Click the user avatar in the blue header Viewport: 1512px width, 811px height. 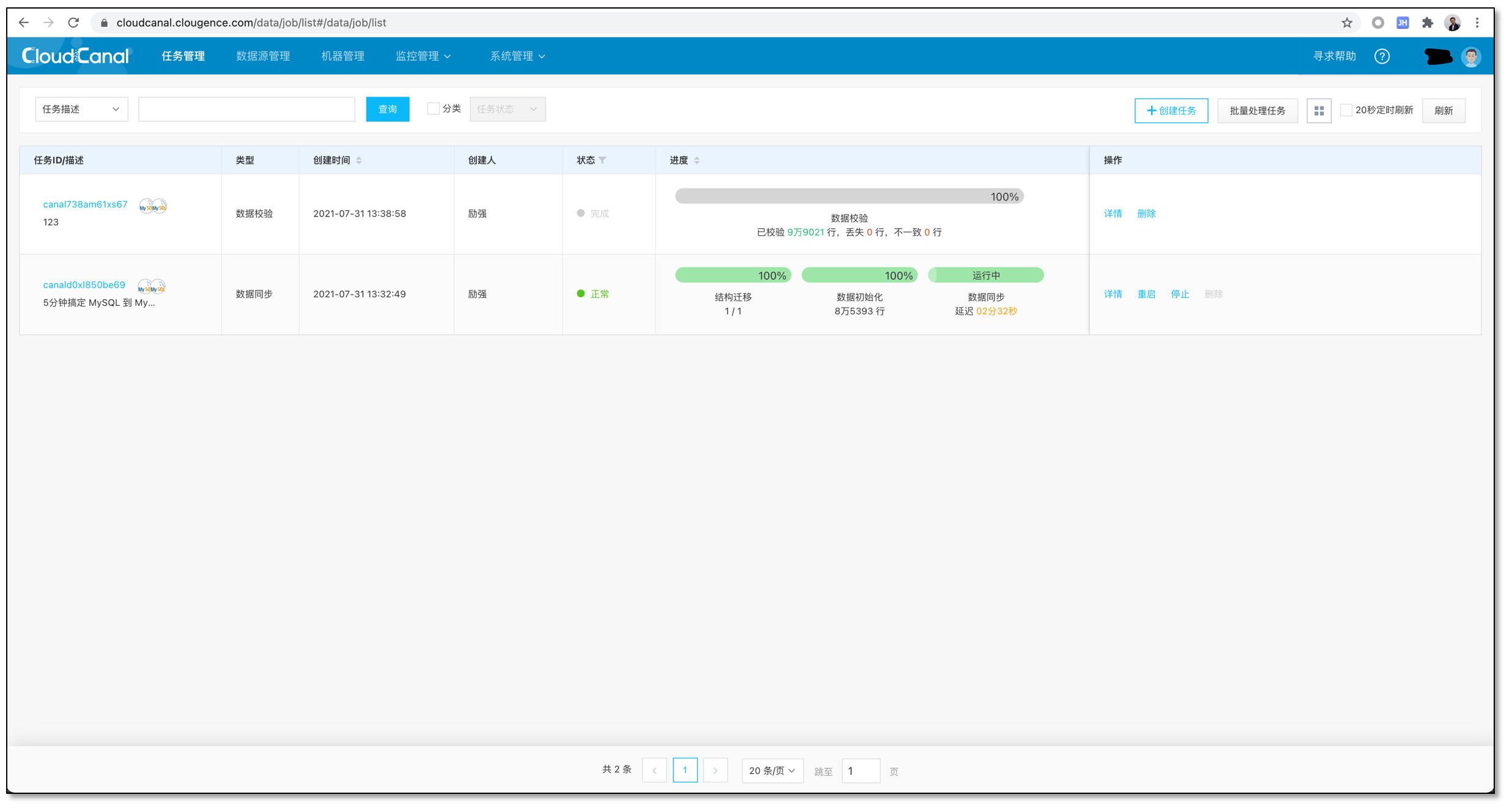1470,56
